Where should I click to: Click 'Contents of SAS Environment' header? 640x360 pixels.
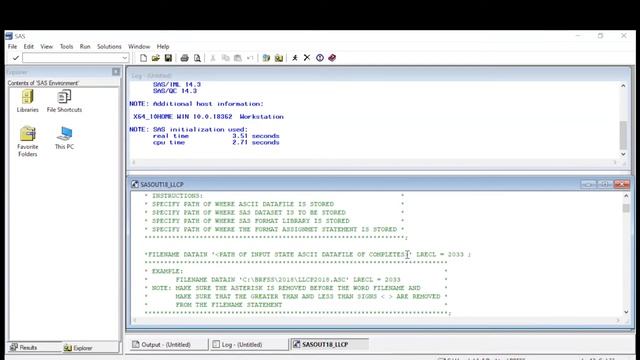tap(43, 83)
